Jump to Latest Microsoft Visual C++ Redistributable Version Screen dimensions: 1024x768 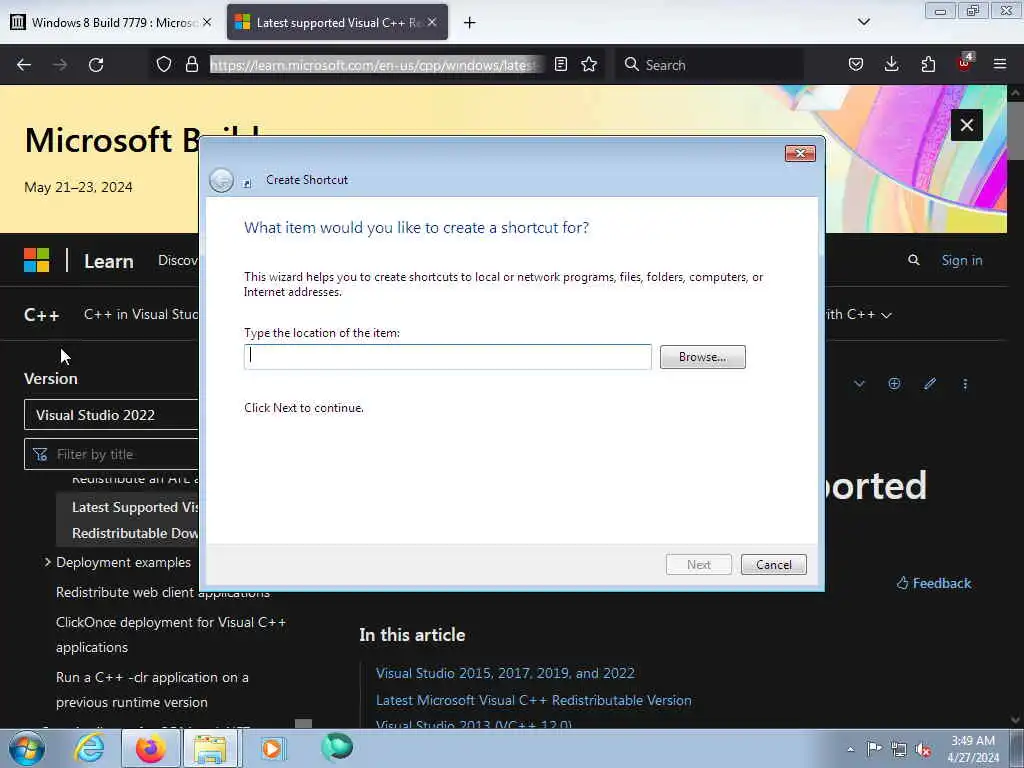[x=534, y=700]
